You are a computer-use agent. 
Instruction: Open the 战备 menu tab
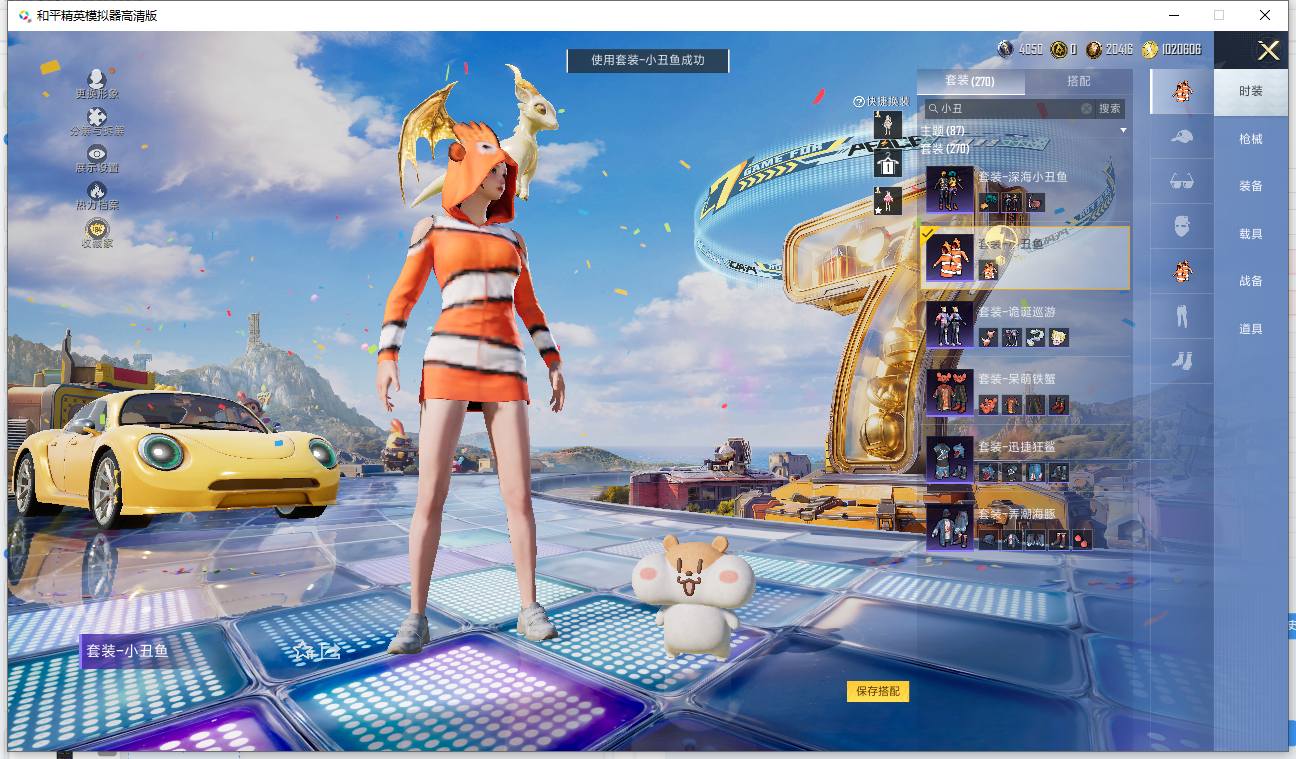[x=1251, y=281]
